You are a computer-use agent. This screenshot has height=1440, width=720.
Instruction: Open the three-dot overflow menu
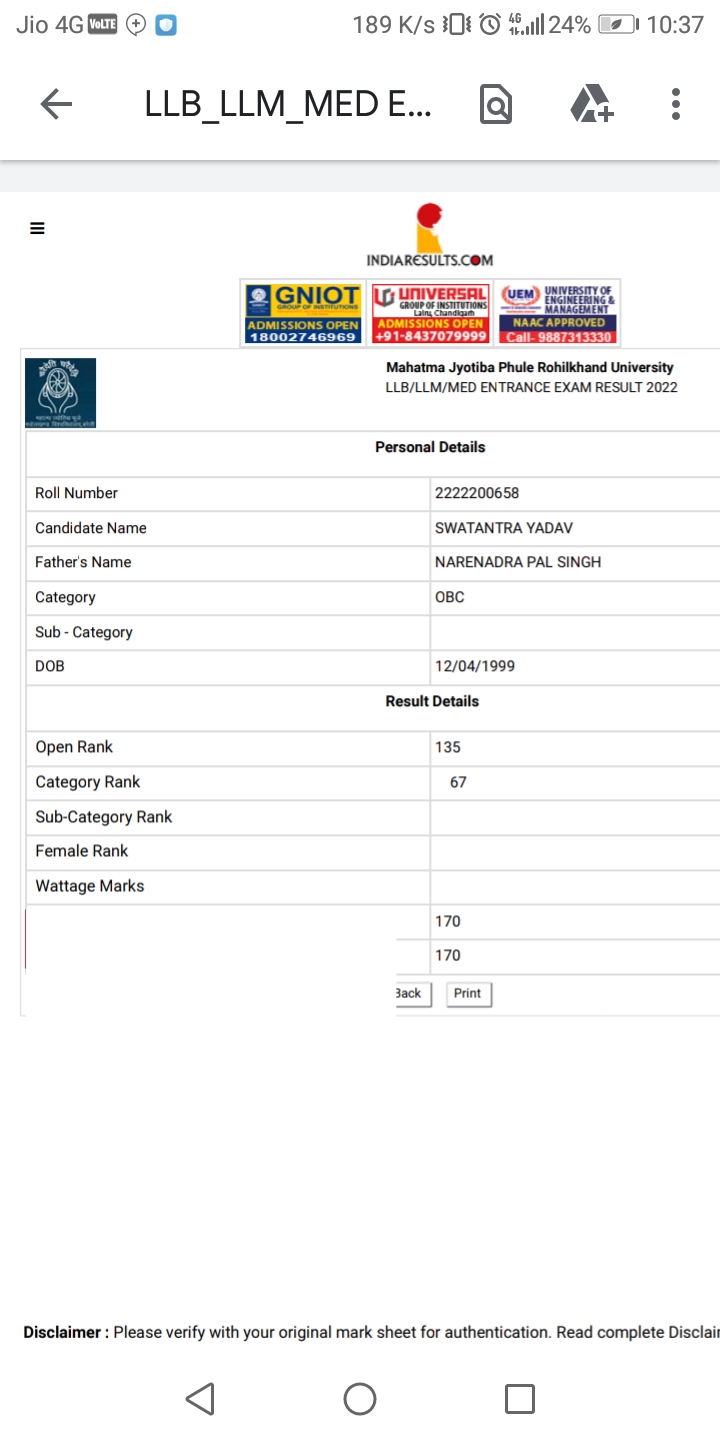tap(676, 104)
